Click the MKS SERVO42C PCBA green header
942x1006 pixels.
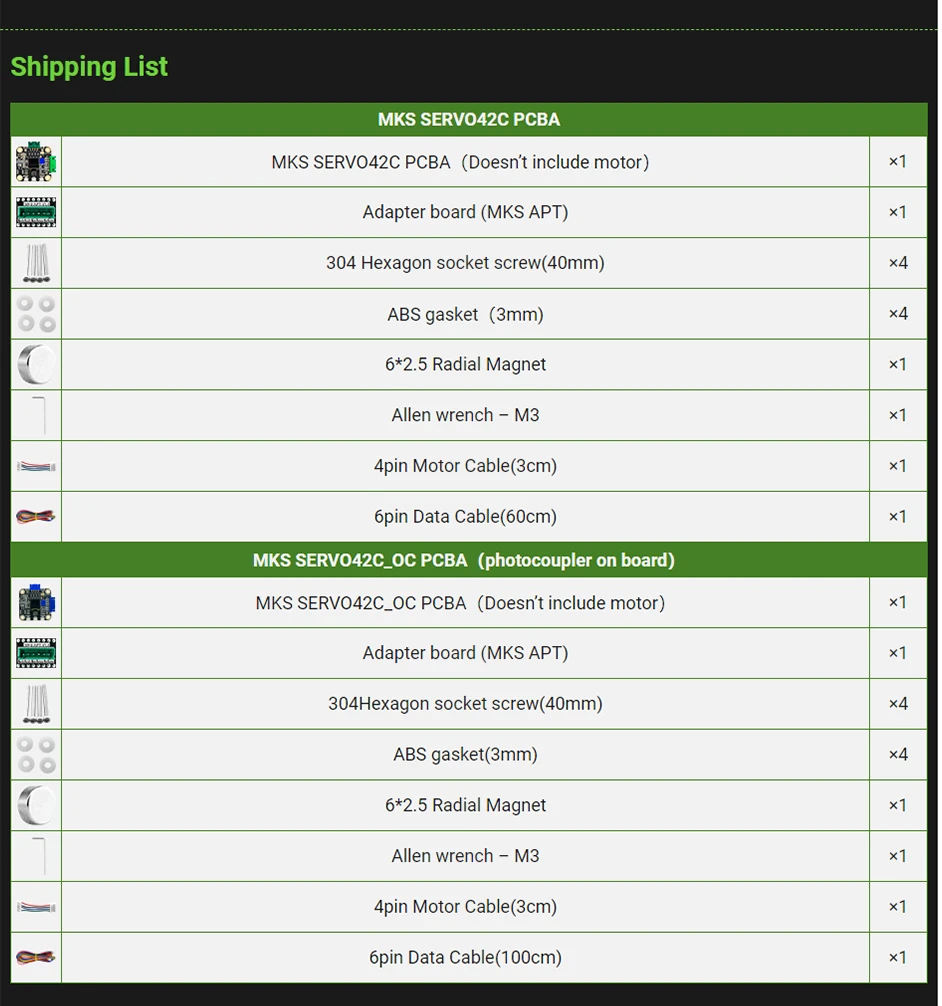[468, 119]
